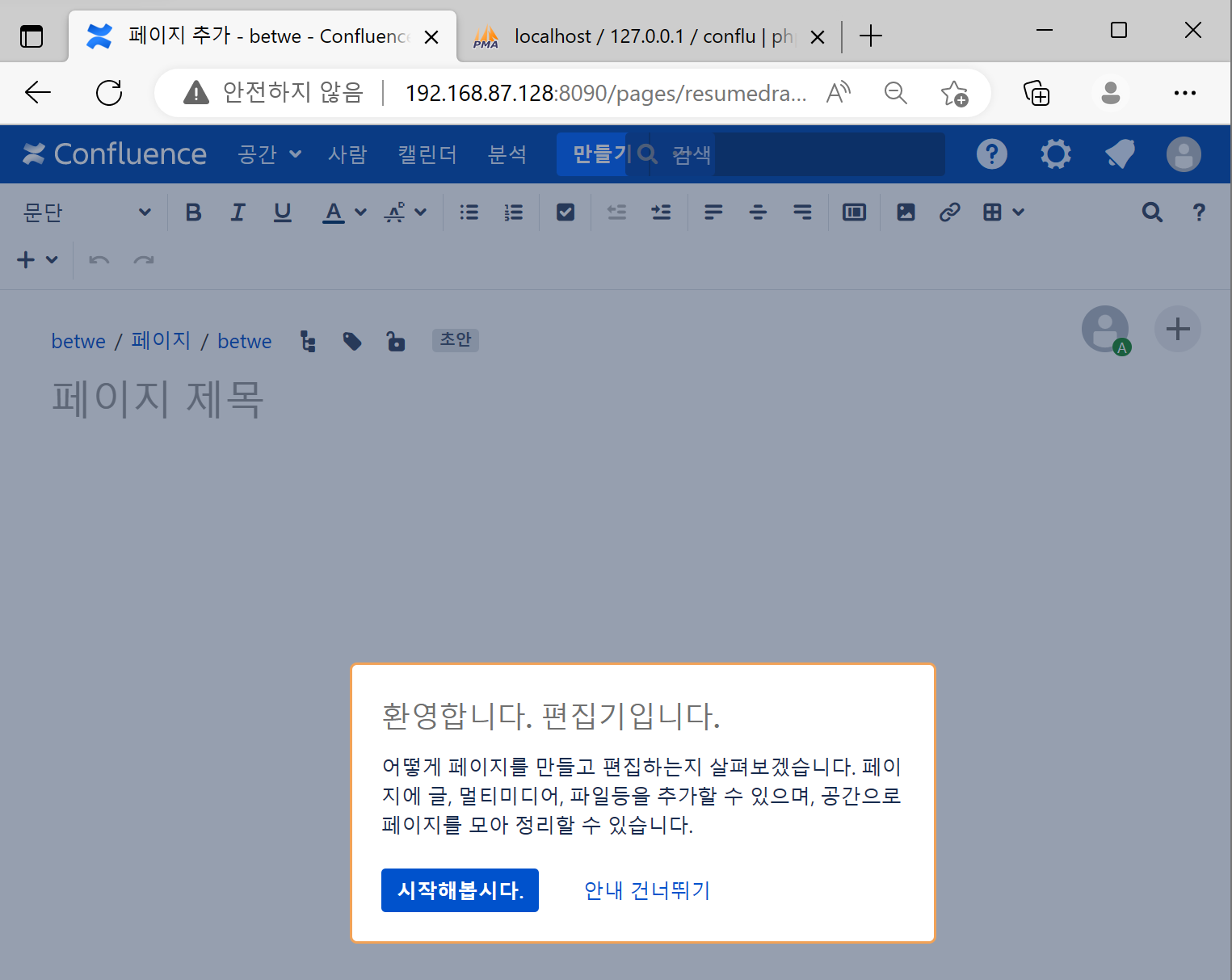The image size is (1232, 980).
Task: Undo the last edit
Action: tap(99, 259)
